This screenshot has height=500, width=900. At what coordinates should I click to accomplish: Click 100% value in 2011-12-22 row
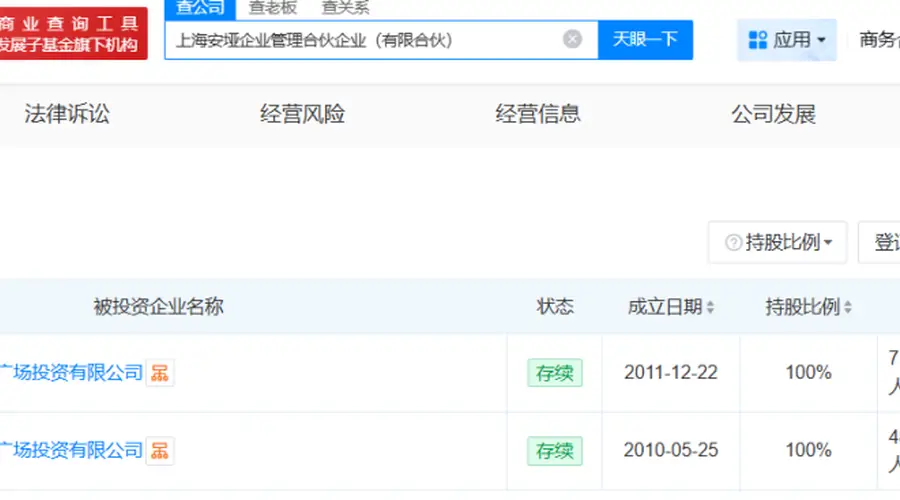pyautogui.click(x=808, y=373)
